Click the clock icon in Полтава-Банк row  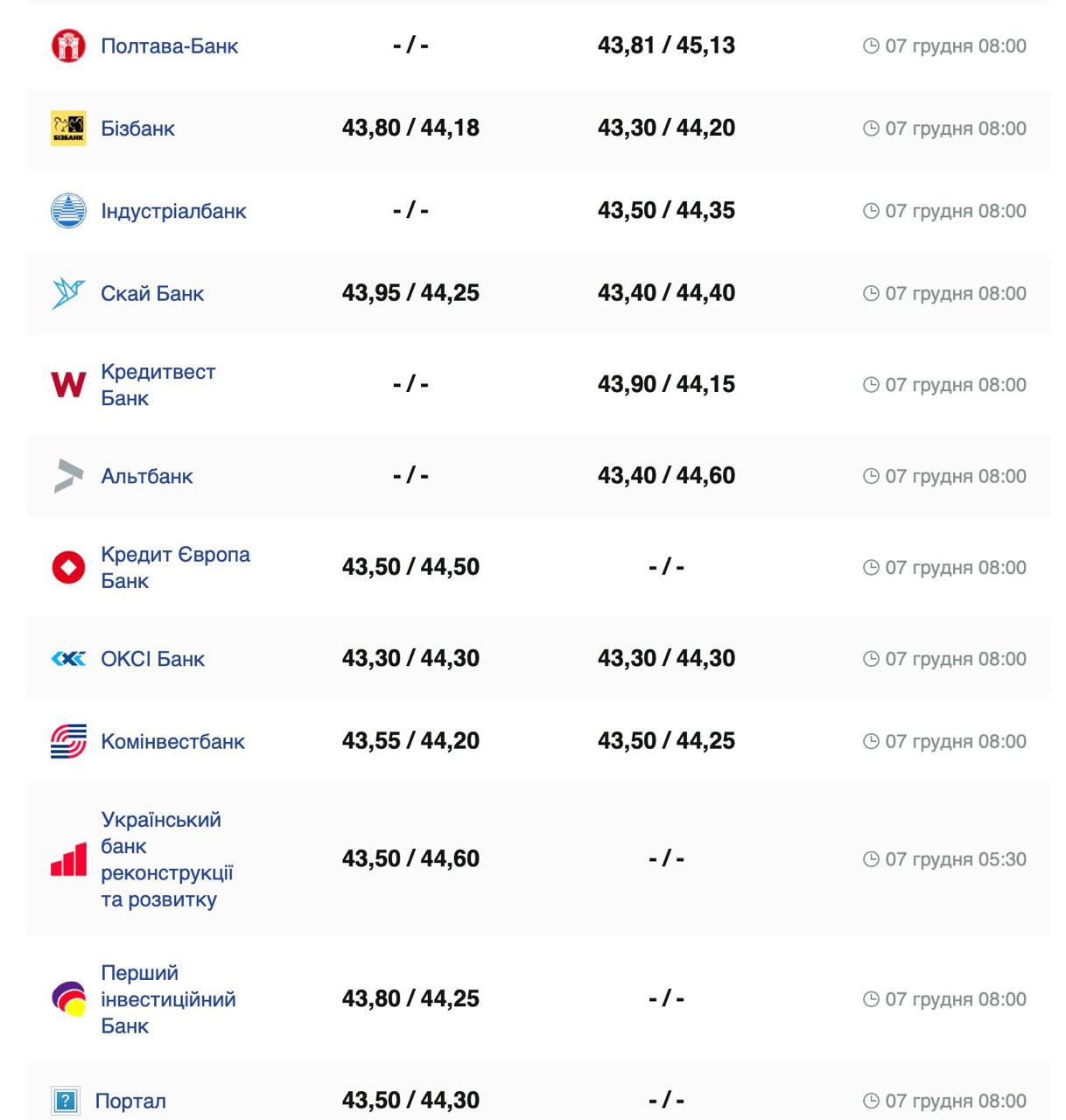pos(871,45)
